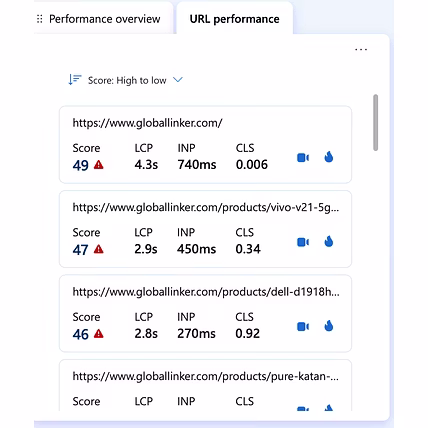
Task: Click the sort order icon
Action: 75,80
